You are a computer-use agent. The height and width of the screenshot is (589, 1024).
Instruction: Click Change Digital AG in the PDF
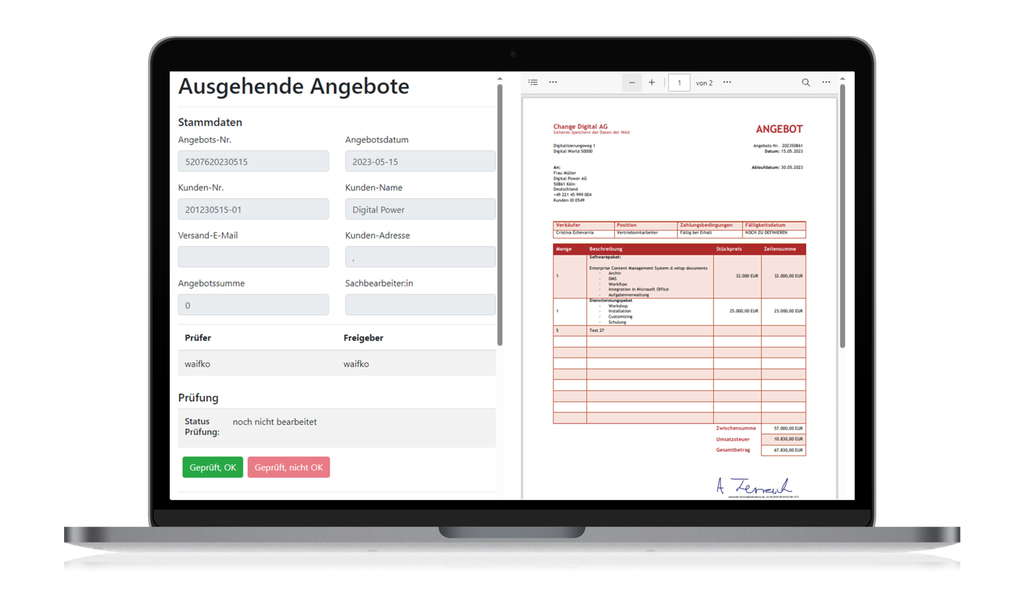click(x=581, y=127)
